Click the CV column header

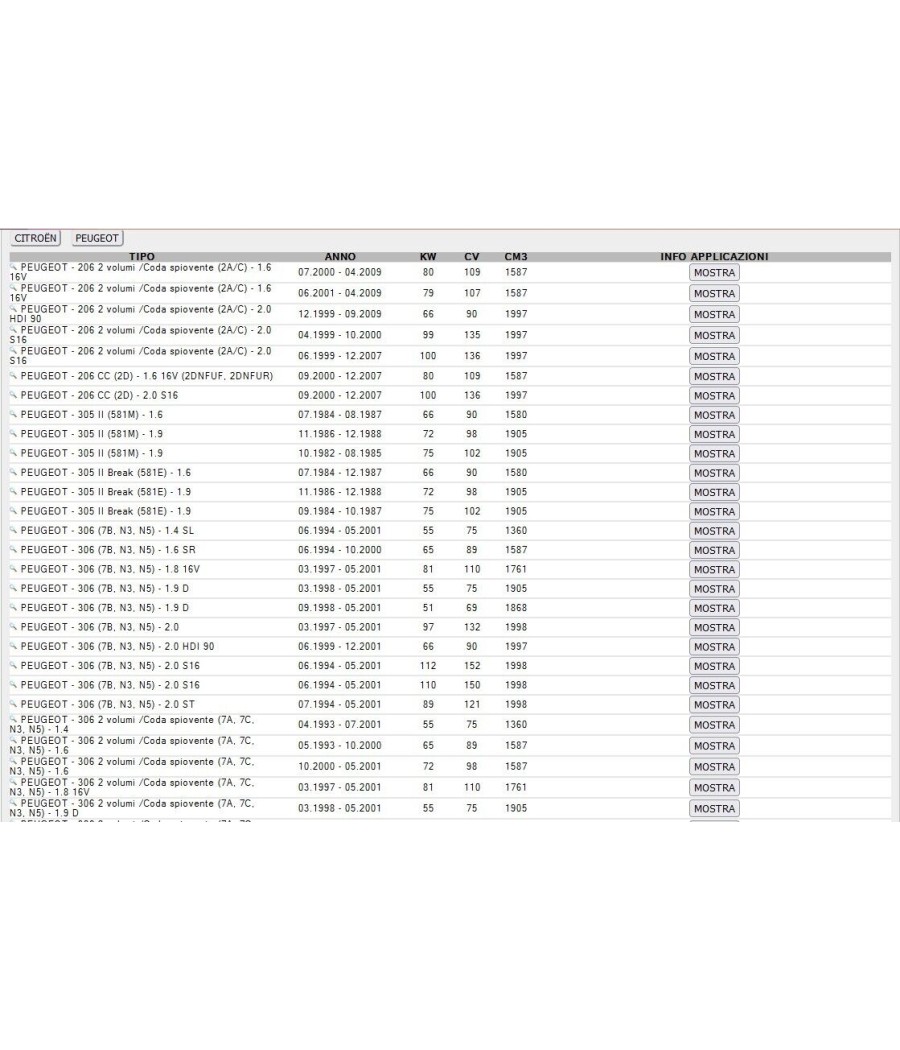[x=471, y=256]
